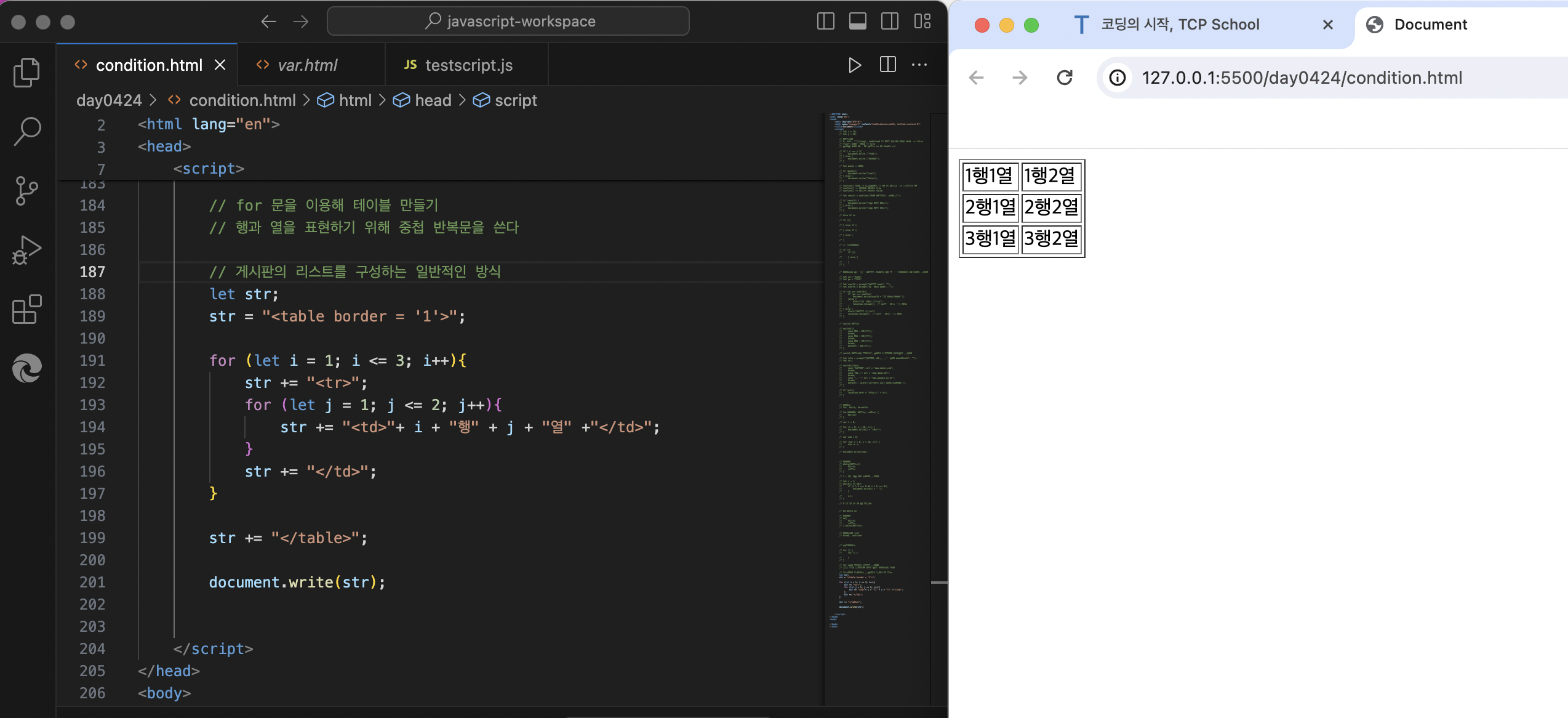Click the browser address bar URL
1568x718 pixels.
click(x=1301, y=78)
